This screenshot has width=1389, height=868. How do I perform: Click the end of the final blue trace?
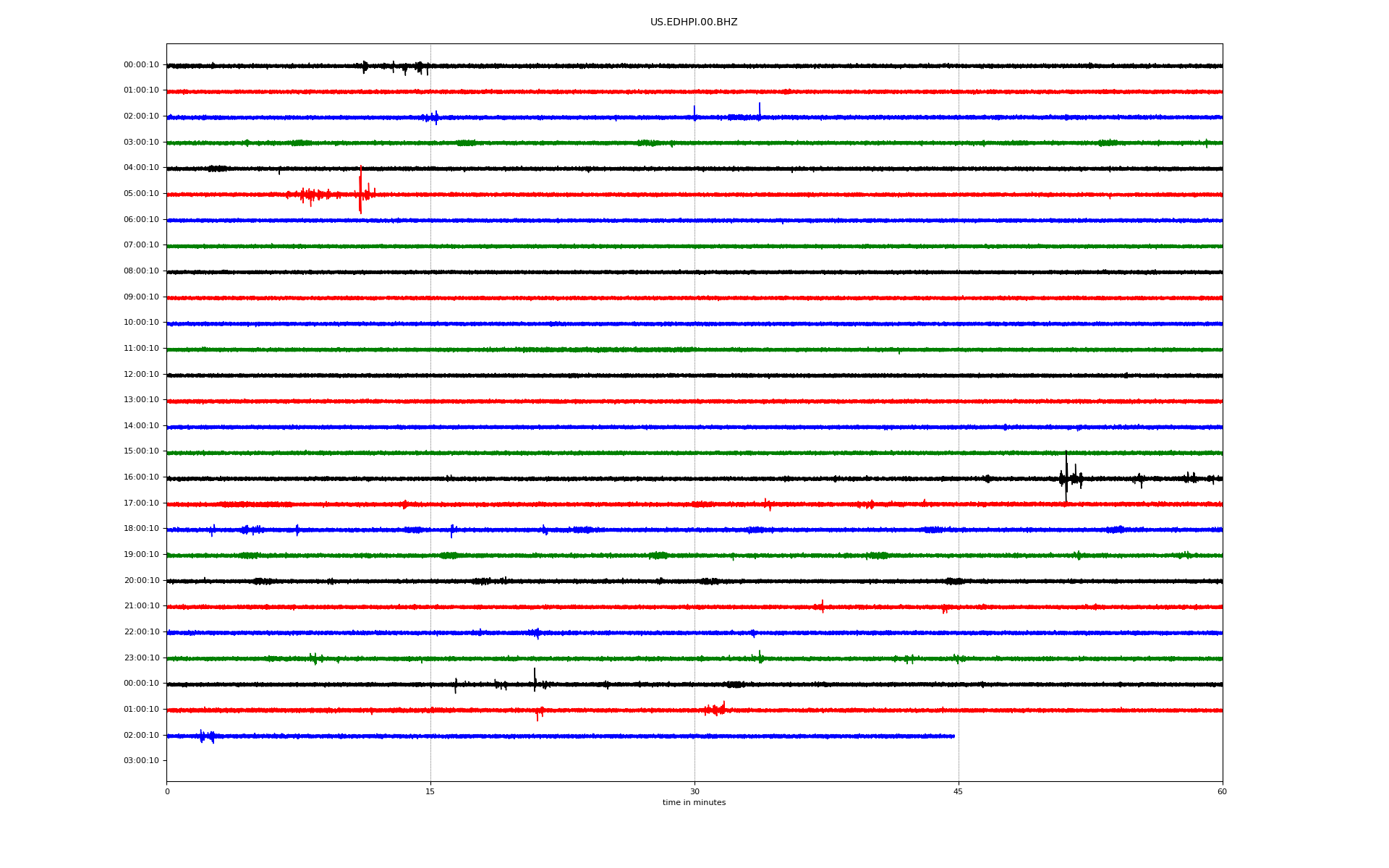(x=953, y=736)
